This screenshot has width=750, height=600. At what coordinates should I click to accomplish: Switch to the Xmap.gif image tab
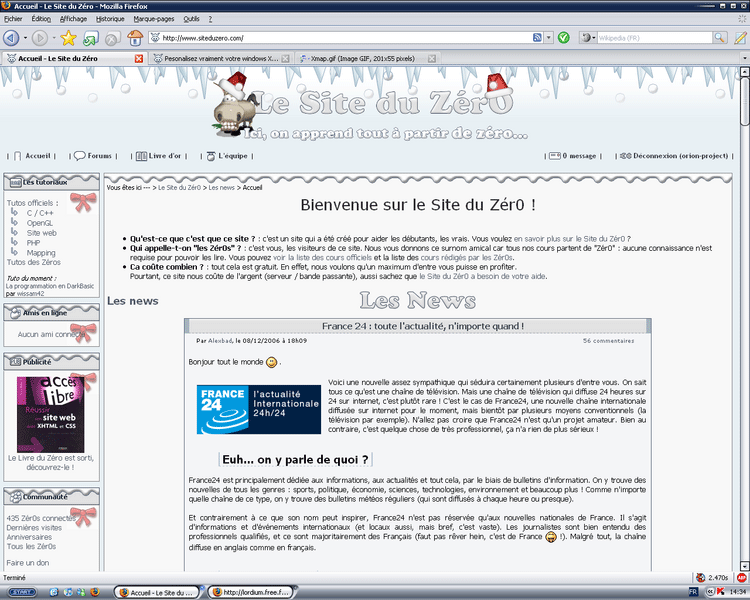362,58
